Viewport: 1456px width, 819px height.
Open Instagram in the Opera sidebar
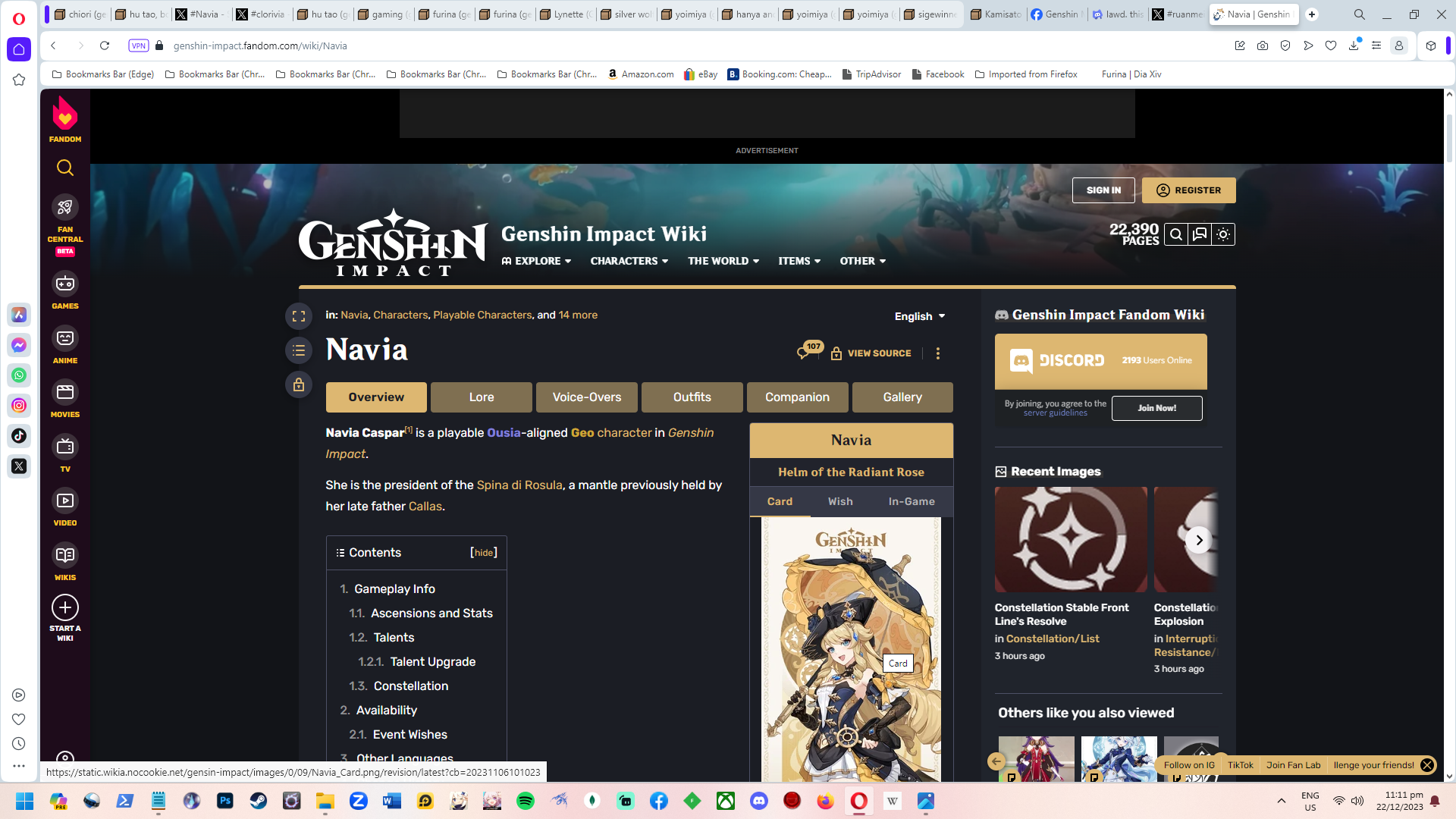[x=19, y=406]
